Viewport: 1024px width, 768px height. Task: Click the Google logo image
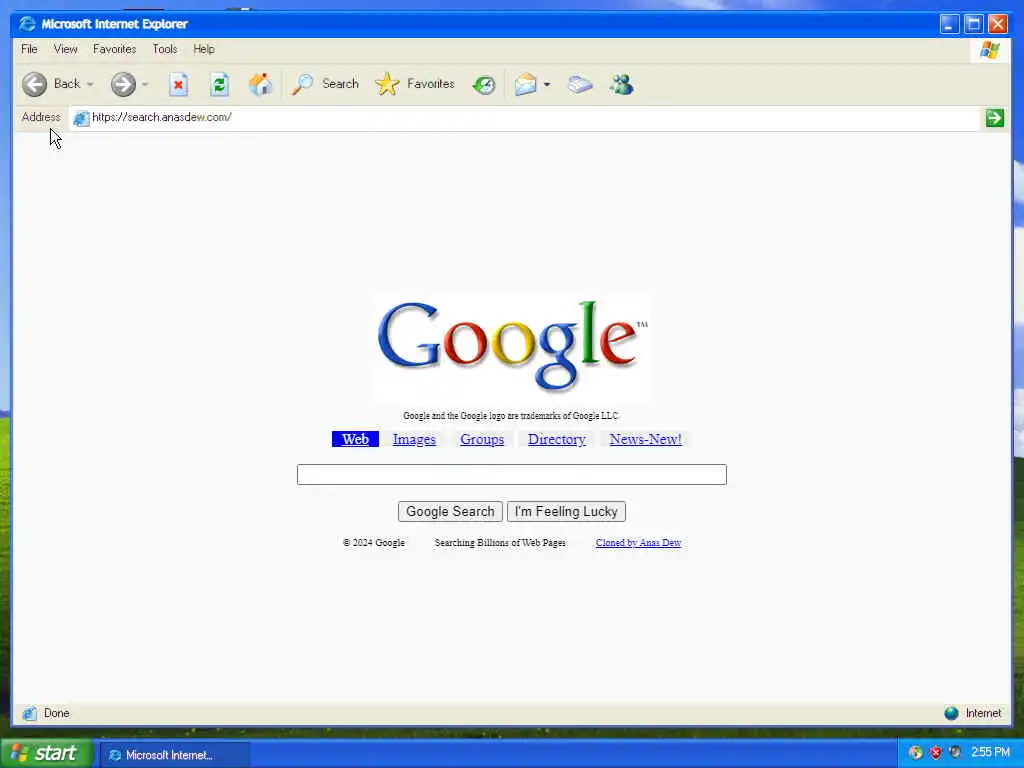pyautogui.click(x=512, y=346)
